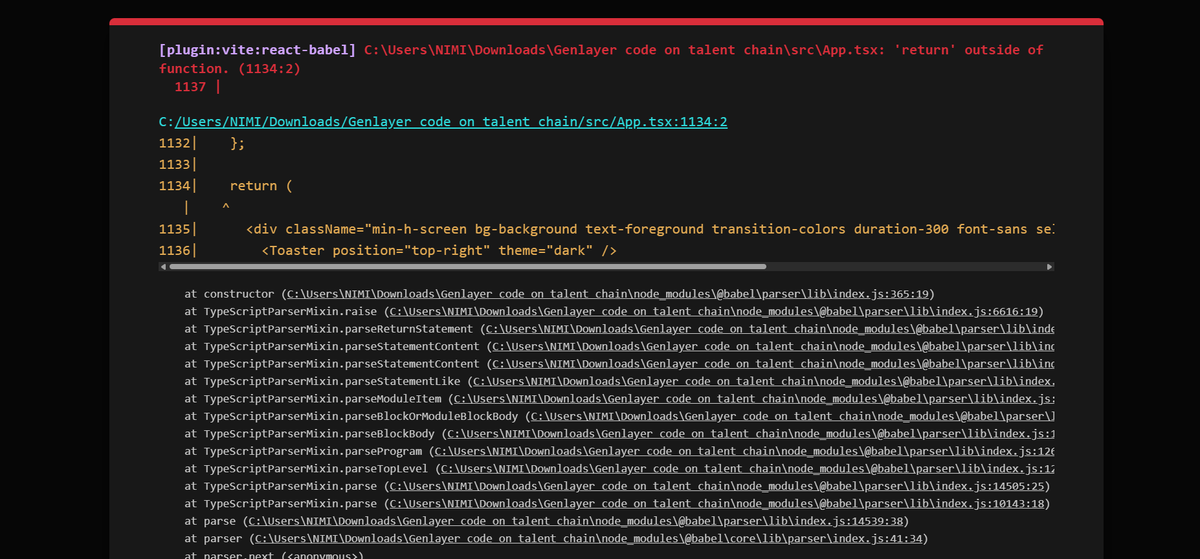Open the parseProgram source link
Screen dimensions: 1200x559
[742, 451]
